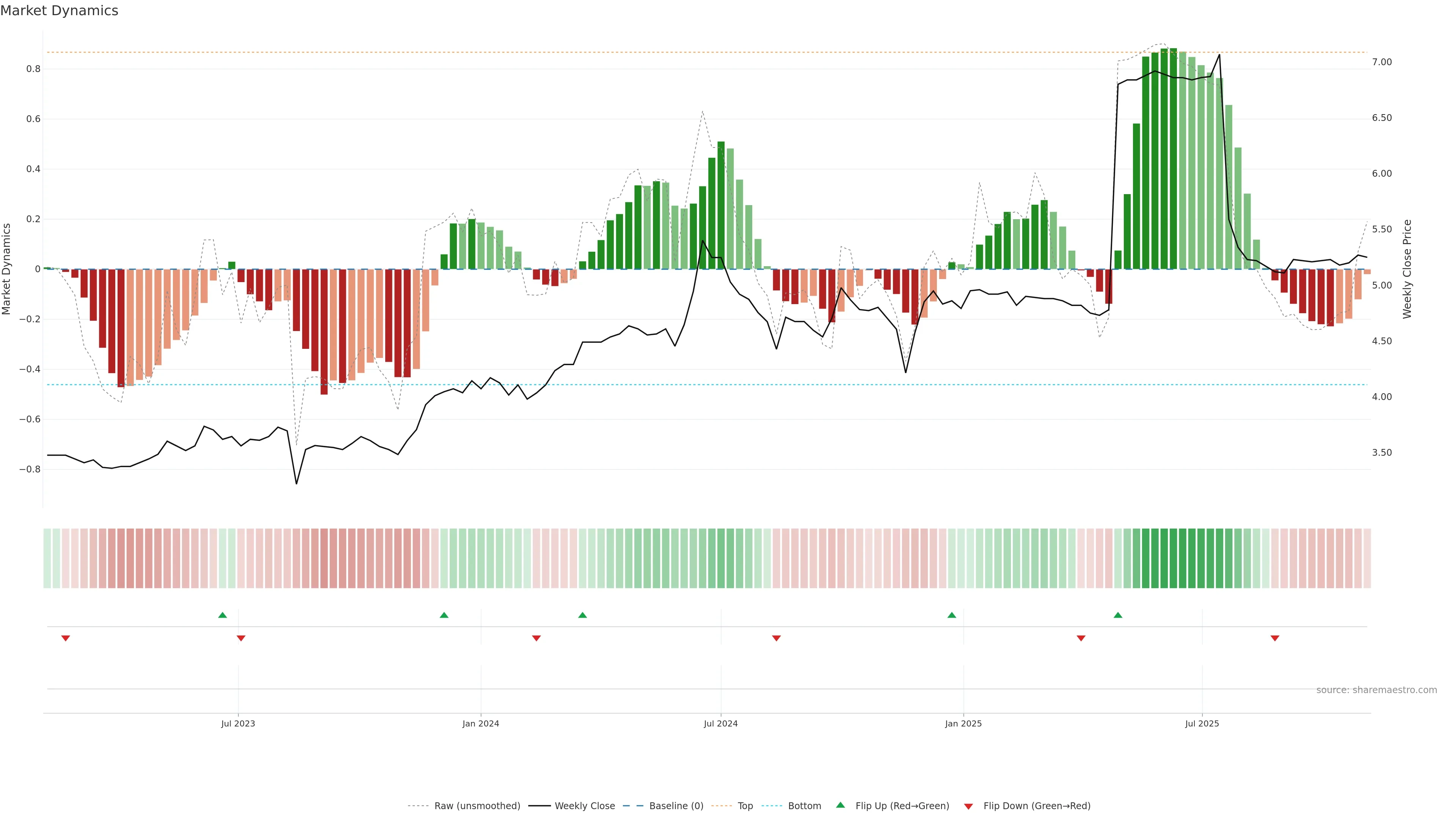Viewport: 1456px width, 819px height.
Task: Click the Jan 2024 x-axis label
Action: click(x=480, y=723)
